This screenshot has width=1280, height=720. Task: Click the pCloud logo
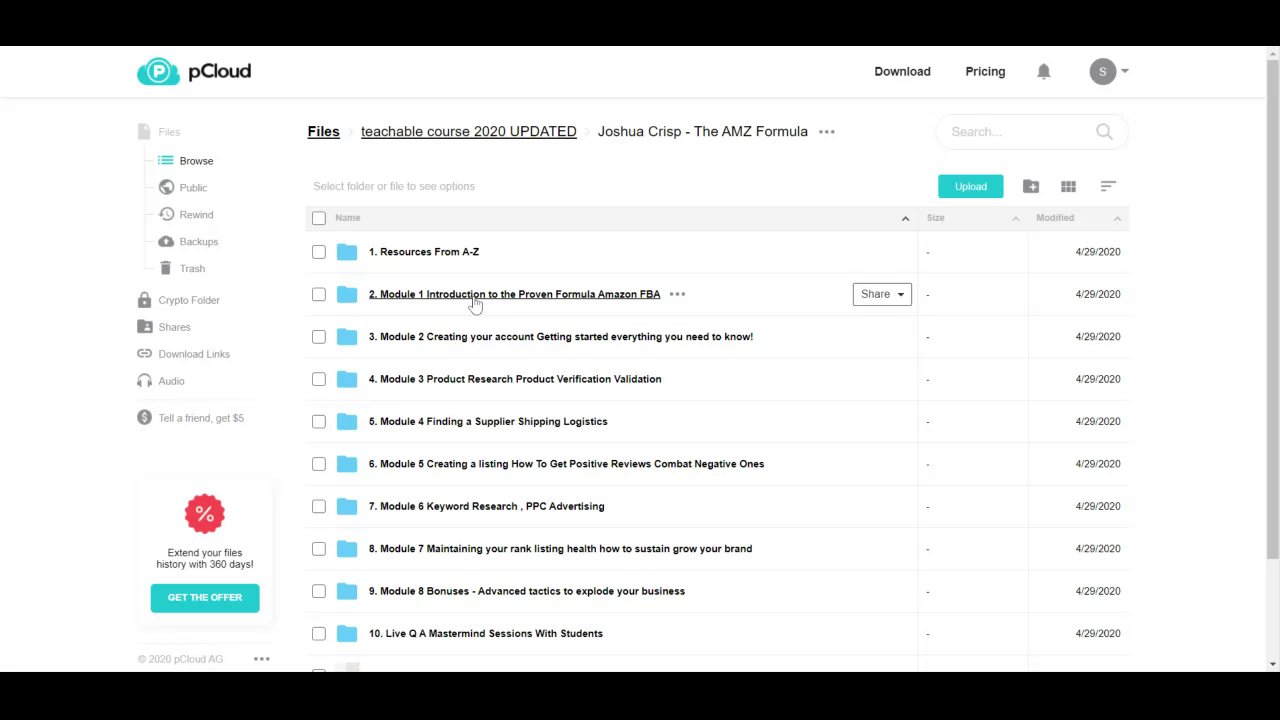point(194,71)
